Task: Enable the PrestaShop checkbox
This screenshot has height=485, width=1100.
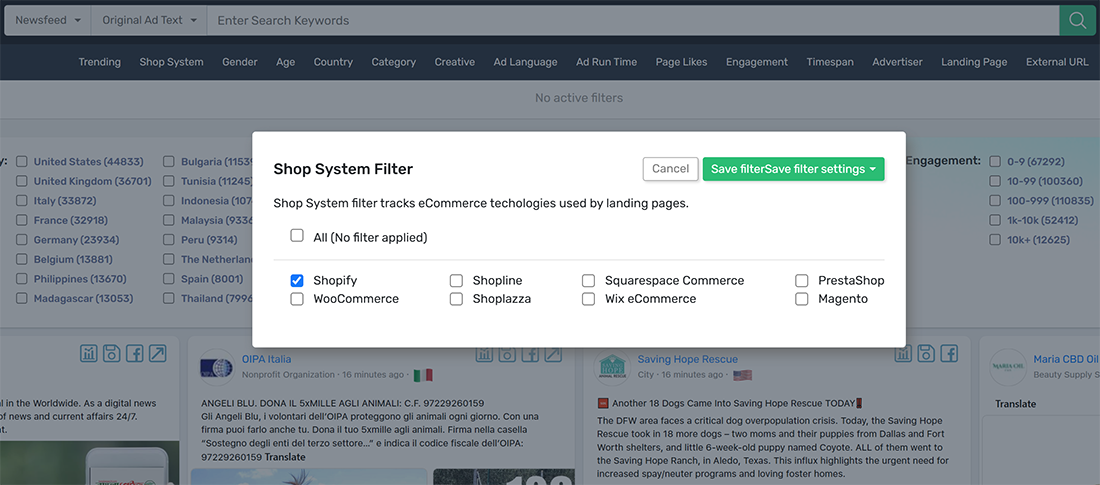Action: [802, 280]
